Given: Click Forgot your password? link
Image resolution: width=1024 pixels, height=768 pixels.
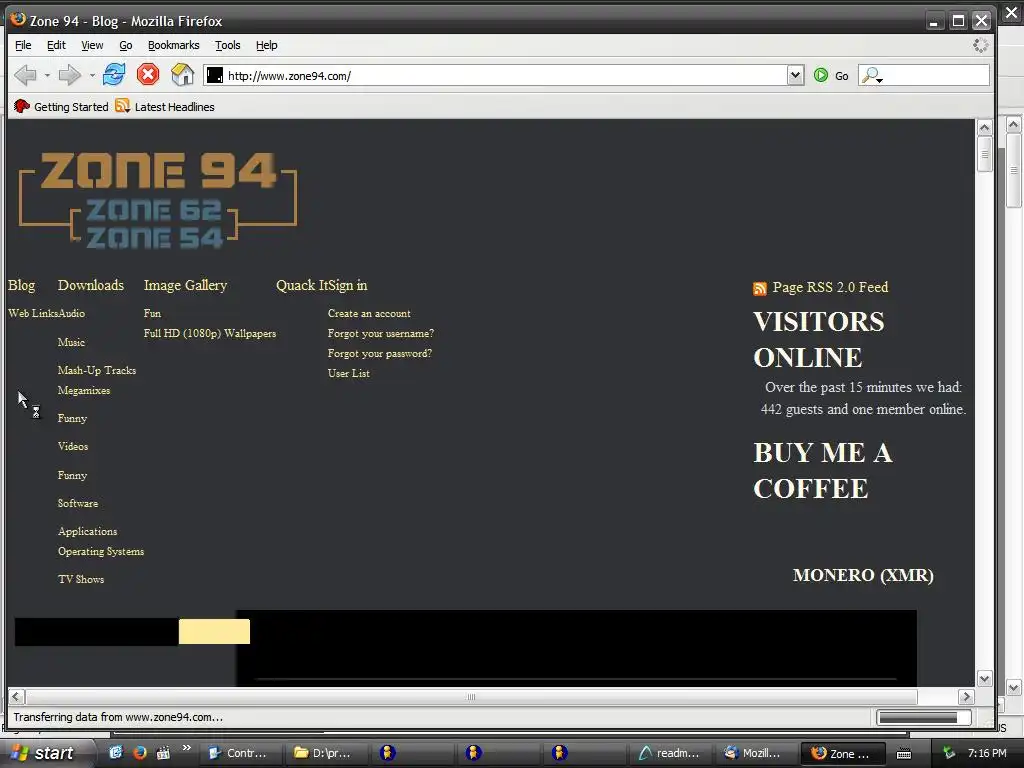Looking at the screenshot, I should tap(379, 353).
